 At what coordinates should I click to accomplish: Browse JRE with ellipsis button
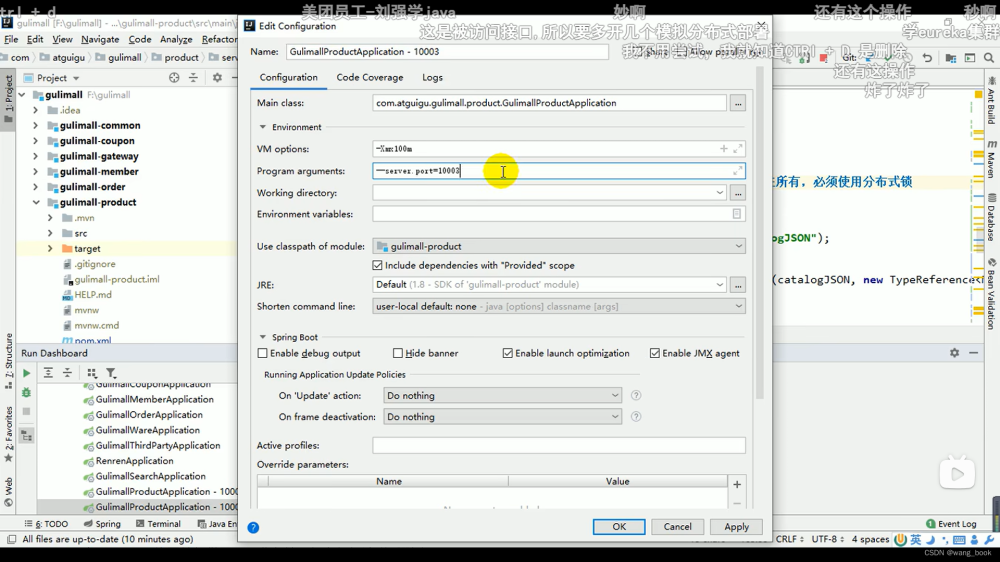pyautogui.click(x=738, y=285)
